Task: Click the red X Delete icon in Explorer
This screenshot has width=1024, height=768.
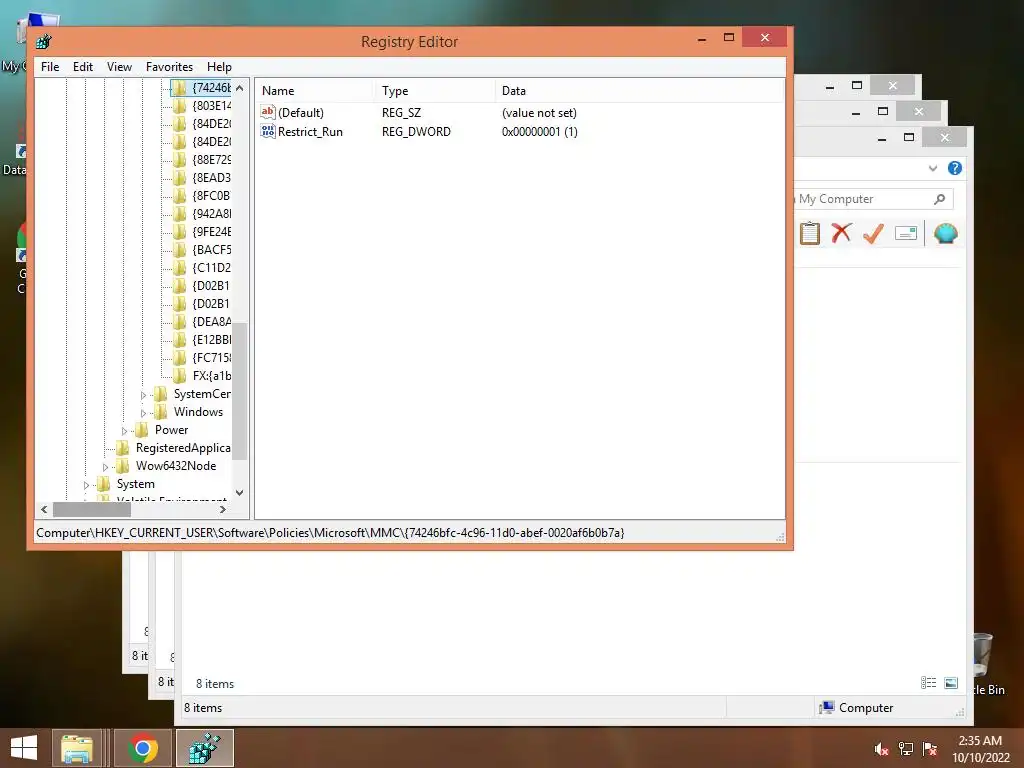Action: [x=841, y=233]
